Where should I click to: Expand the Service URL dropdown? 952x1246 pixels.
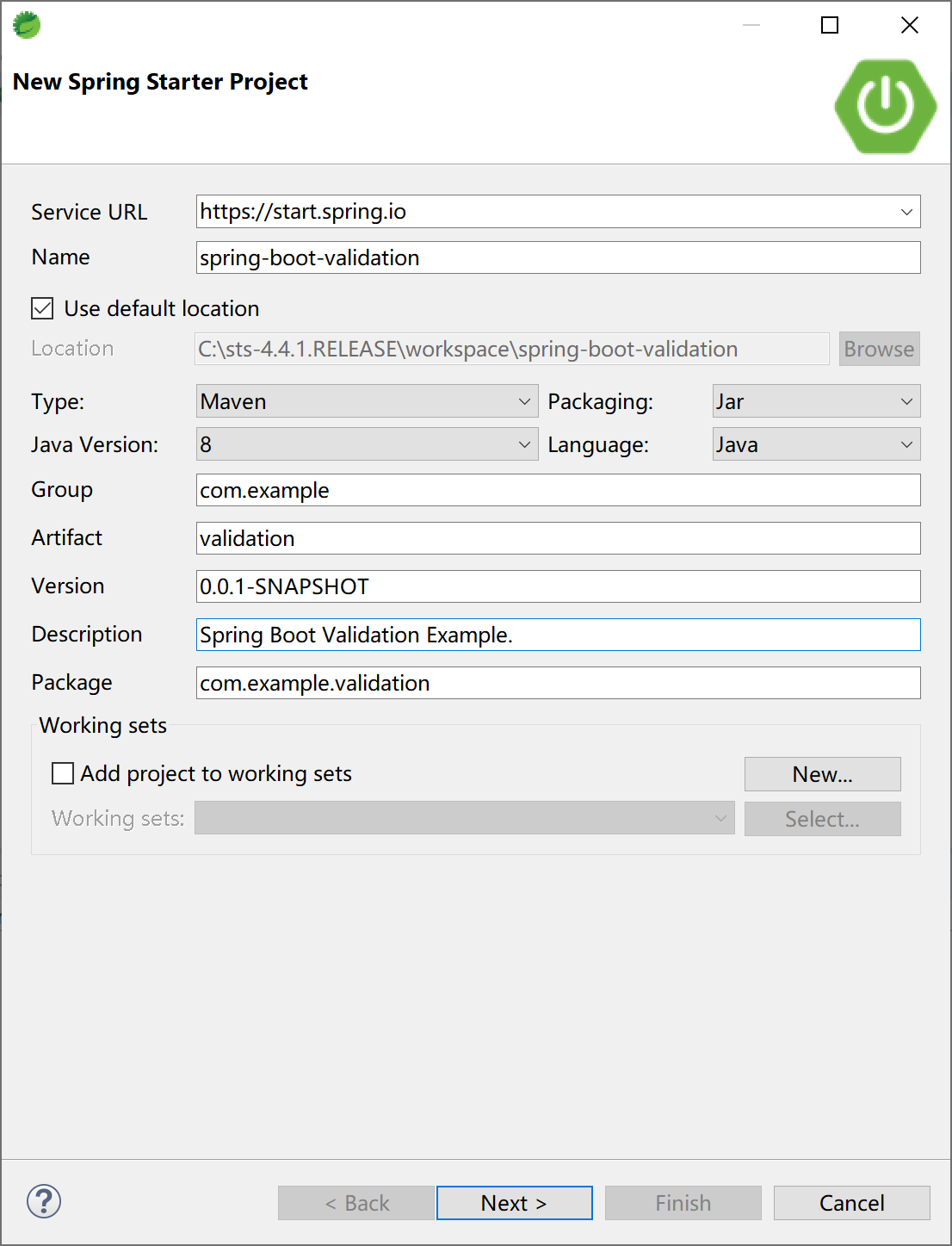click(x=906, y=212)
